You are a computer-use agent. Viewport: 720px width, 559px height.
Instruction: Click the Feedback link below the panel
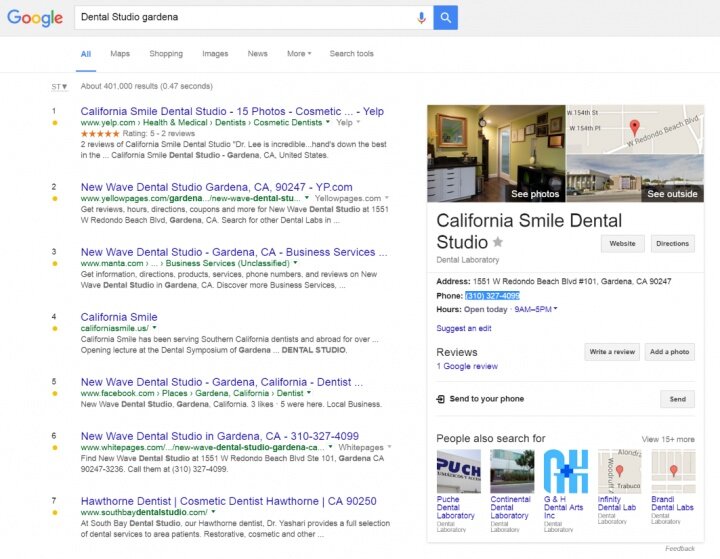click(x=680, y=548)
